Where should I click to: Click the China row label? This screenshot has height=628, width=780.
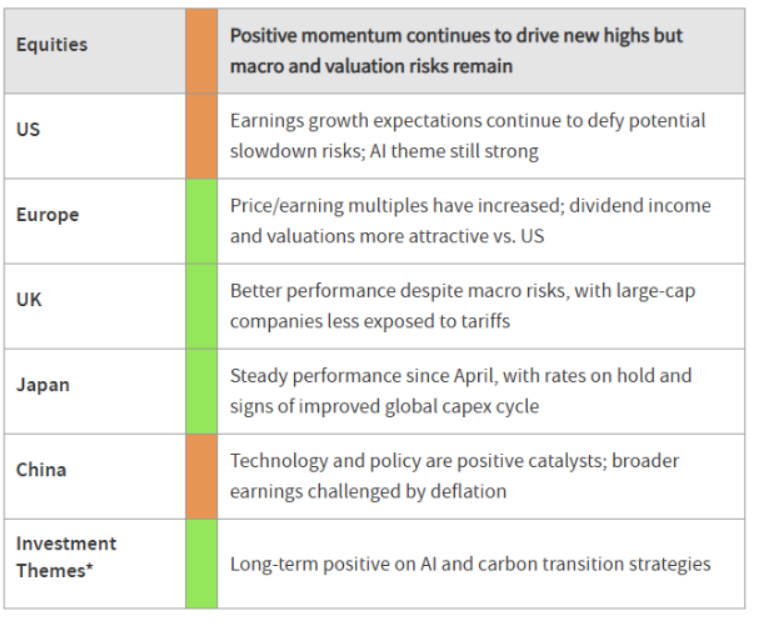[x=41, y=470]
